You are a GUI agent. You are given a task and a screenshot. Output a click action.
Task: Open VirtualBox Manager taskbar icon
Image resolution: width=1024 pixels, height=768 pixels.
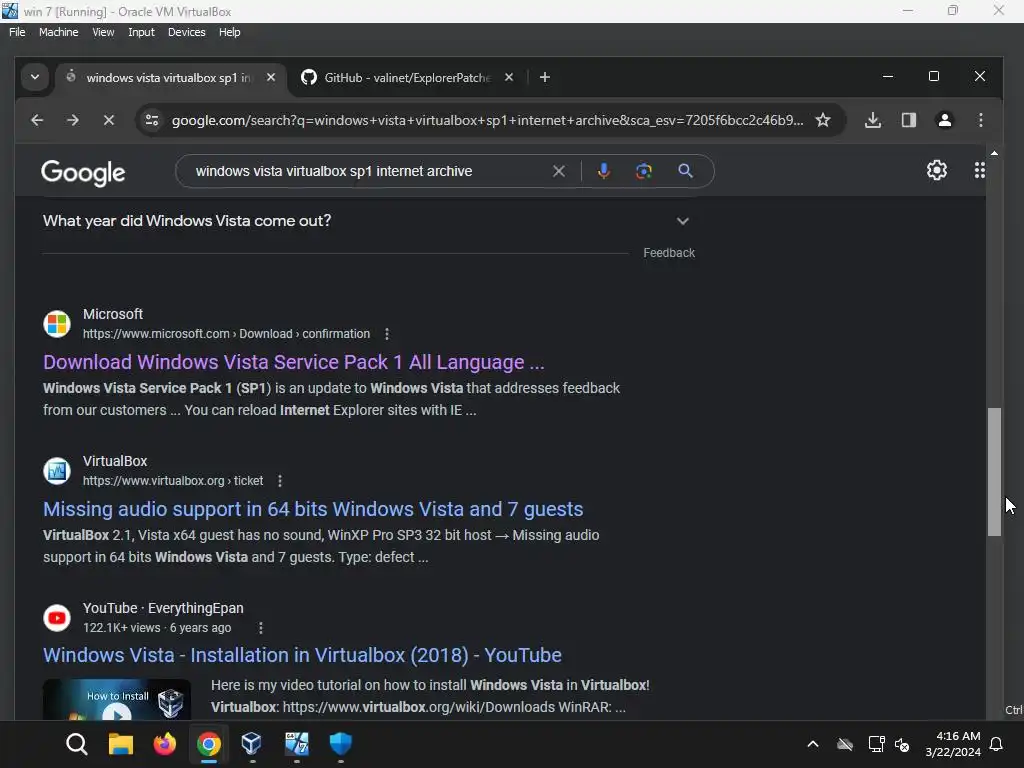click(252, 744)
